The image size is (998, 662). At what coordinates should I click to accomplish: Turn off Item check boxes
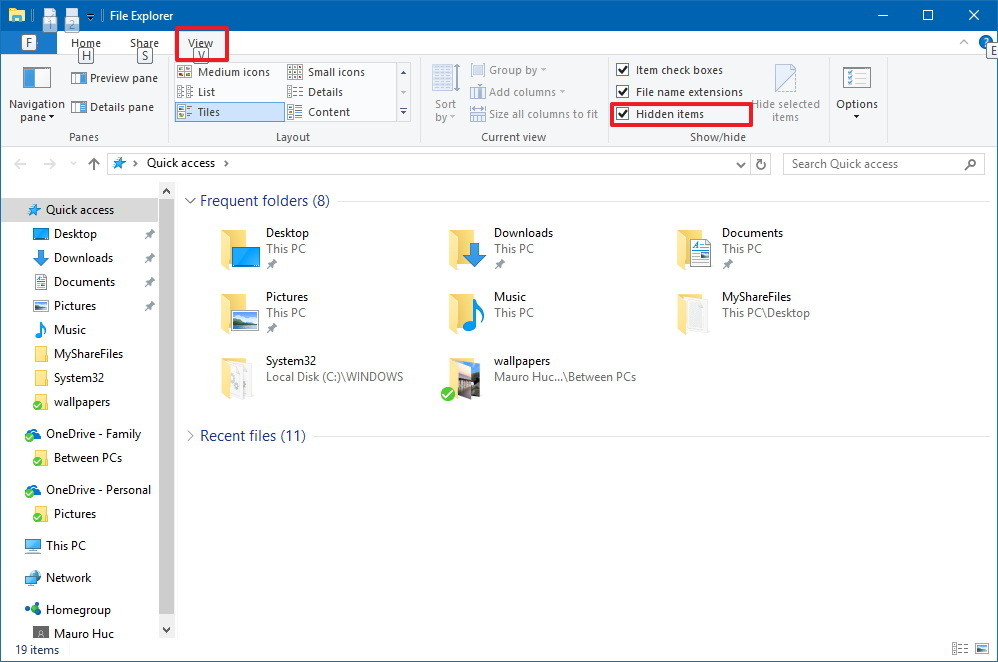[x=622, y=69]
